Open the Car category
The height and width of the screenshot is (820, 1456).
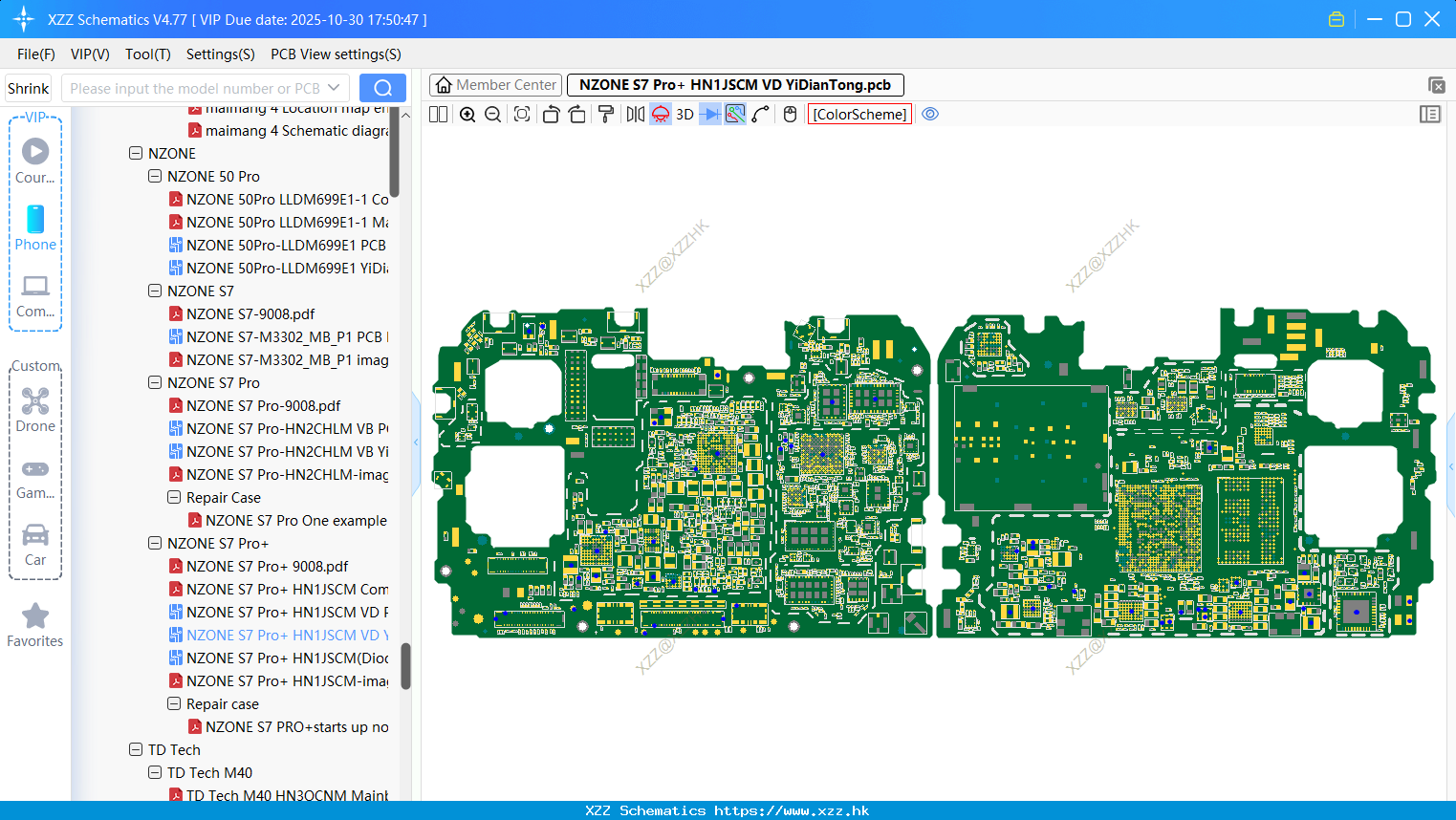click(35, 545)
